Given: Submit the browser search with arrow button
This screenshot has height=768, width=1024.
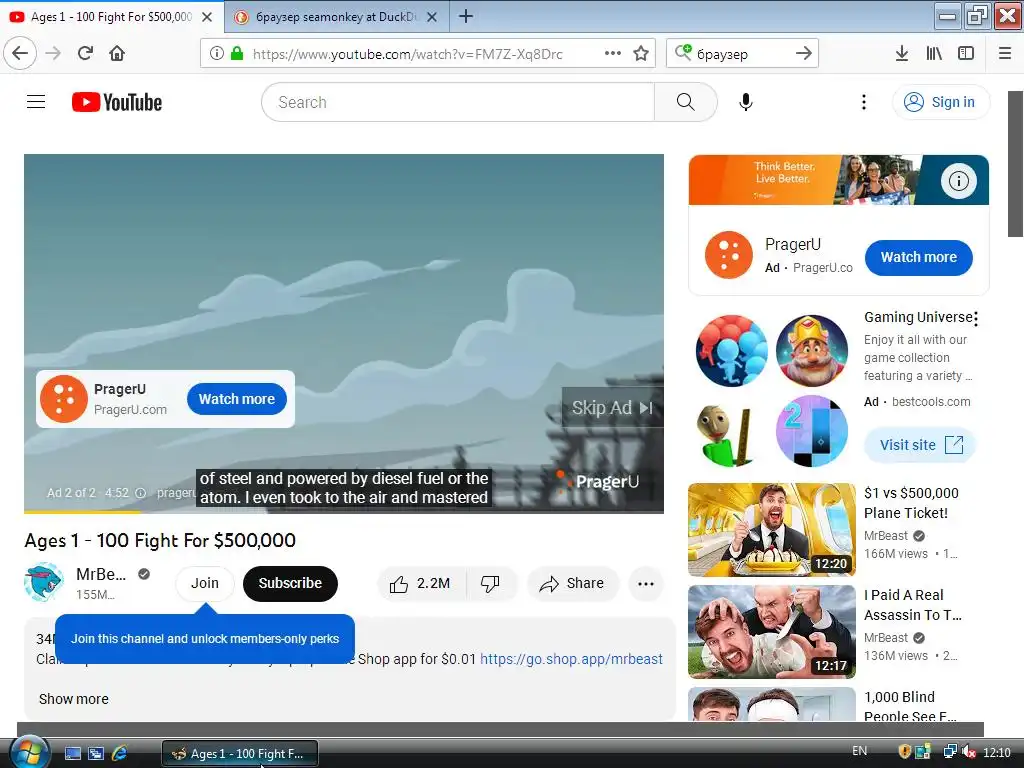Looking at the screenshot, I should pyautogui.click(x=804, y=54).
